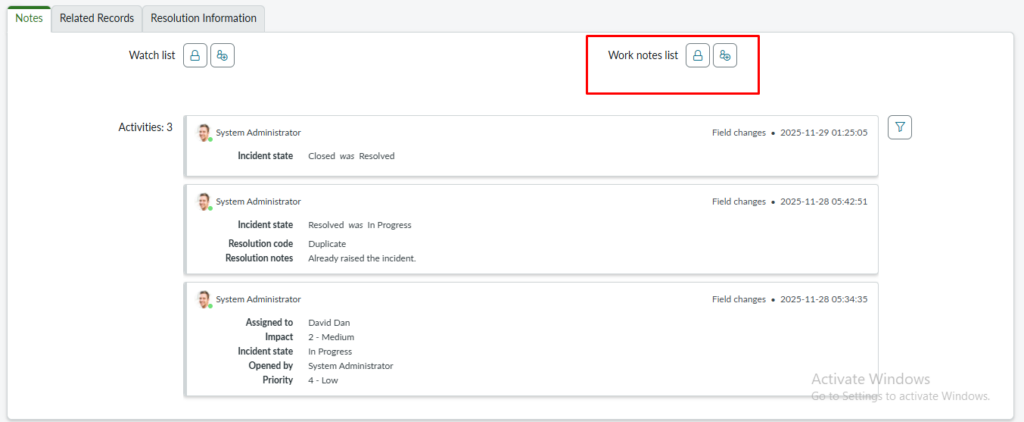
Task: Click the Activate Windows watermark text
Action: (x=870, y=379)
